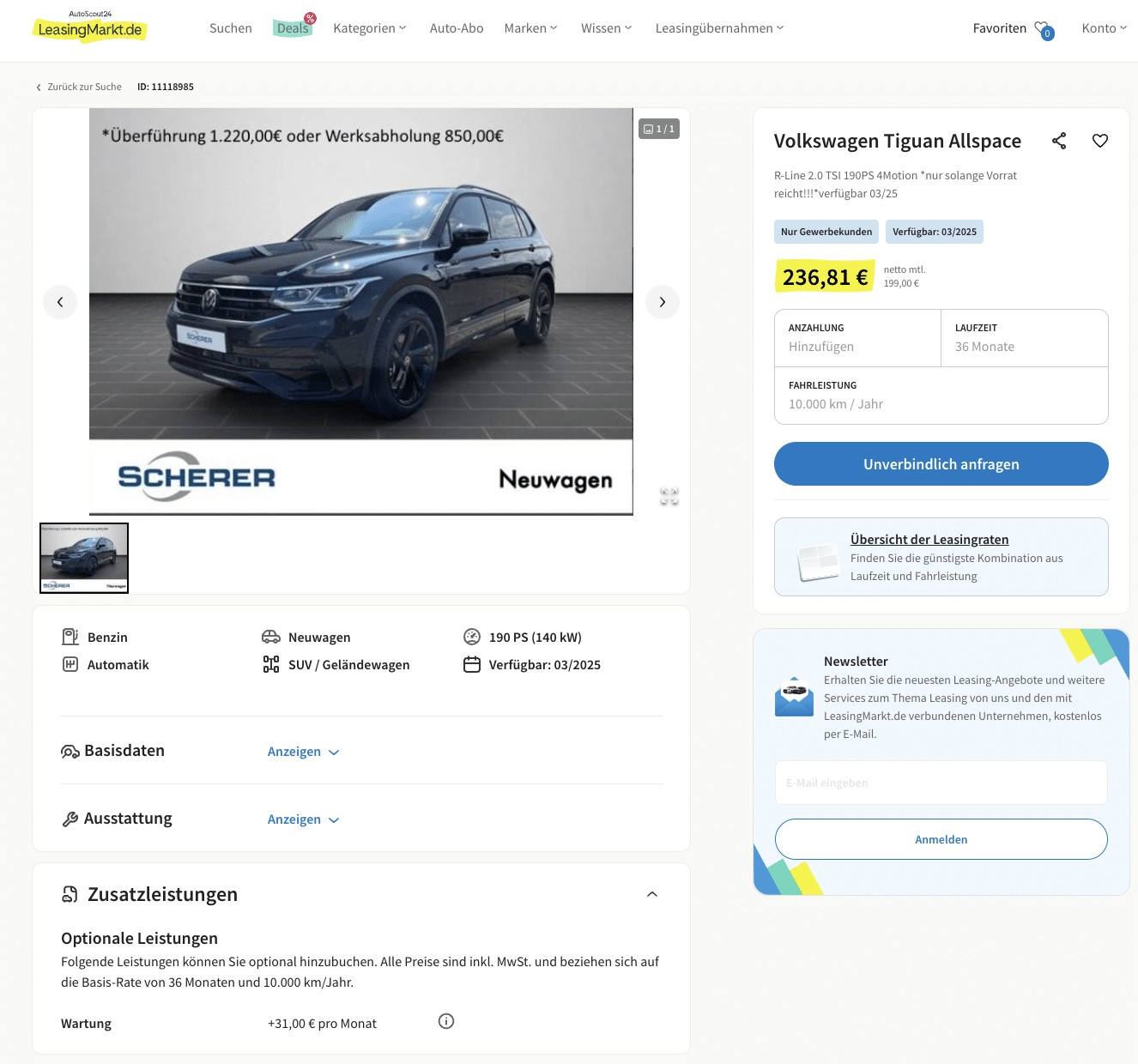Screen dimensions: 1138x1064
Task: Collapse the Zusatzleistungen section
Action: coord(652,894)
